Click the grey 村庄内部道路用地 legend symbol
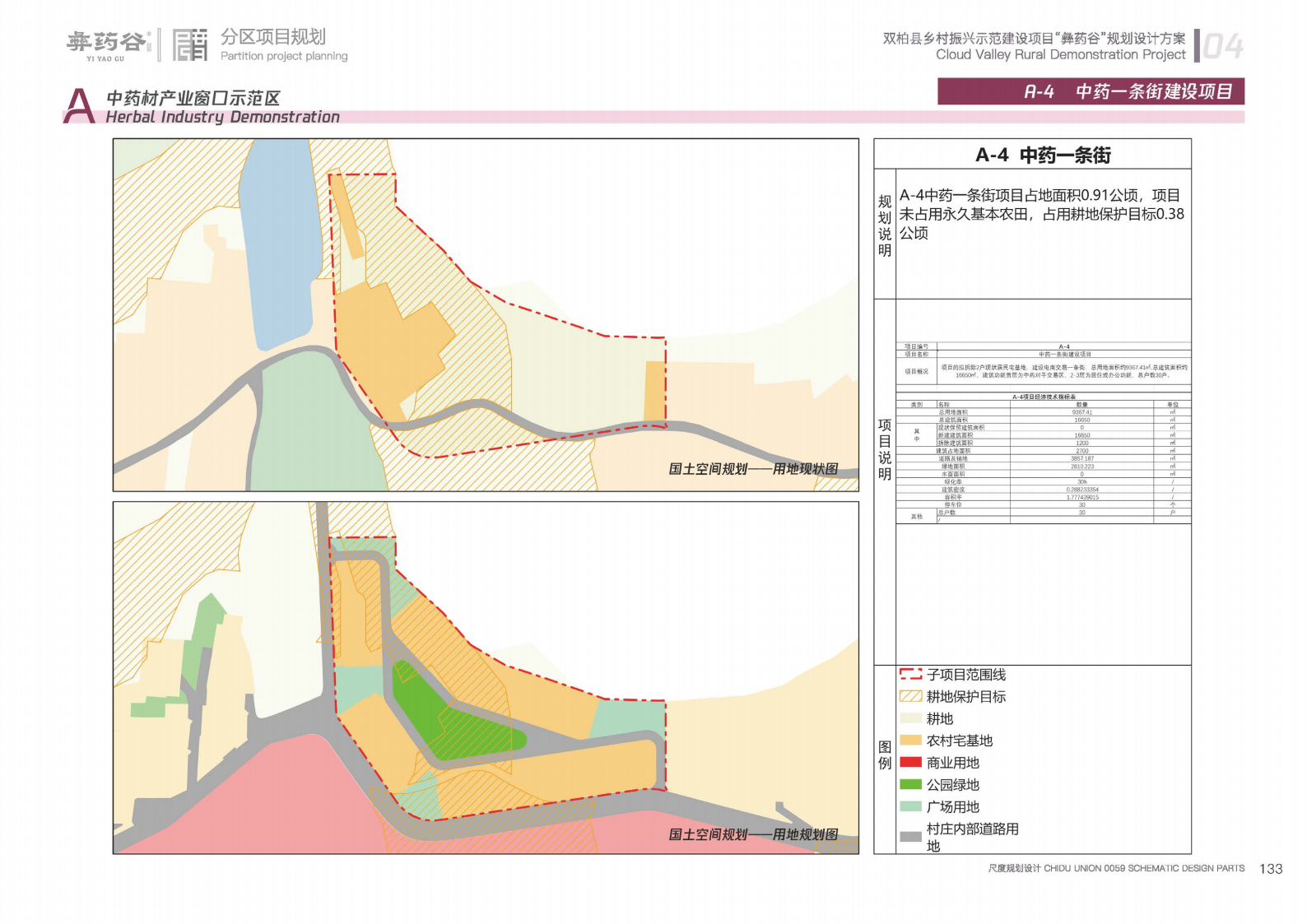The height and width of the screenshot is (924, 1307). coord(910,836)
